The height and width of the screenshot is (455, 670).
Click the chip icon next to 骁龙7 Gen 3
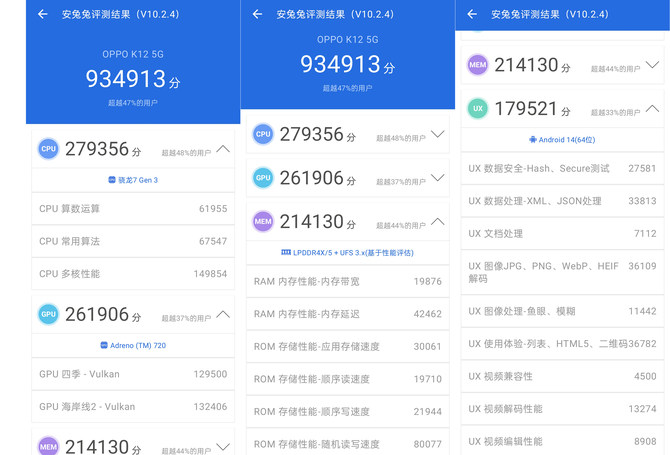click(112, 180)
